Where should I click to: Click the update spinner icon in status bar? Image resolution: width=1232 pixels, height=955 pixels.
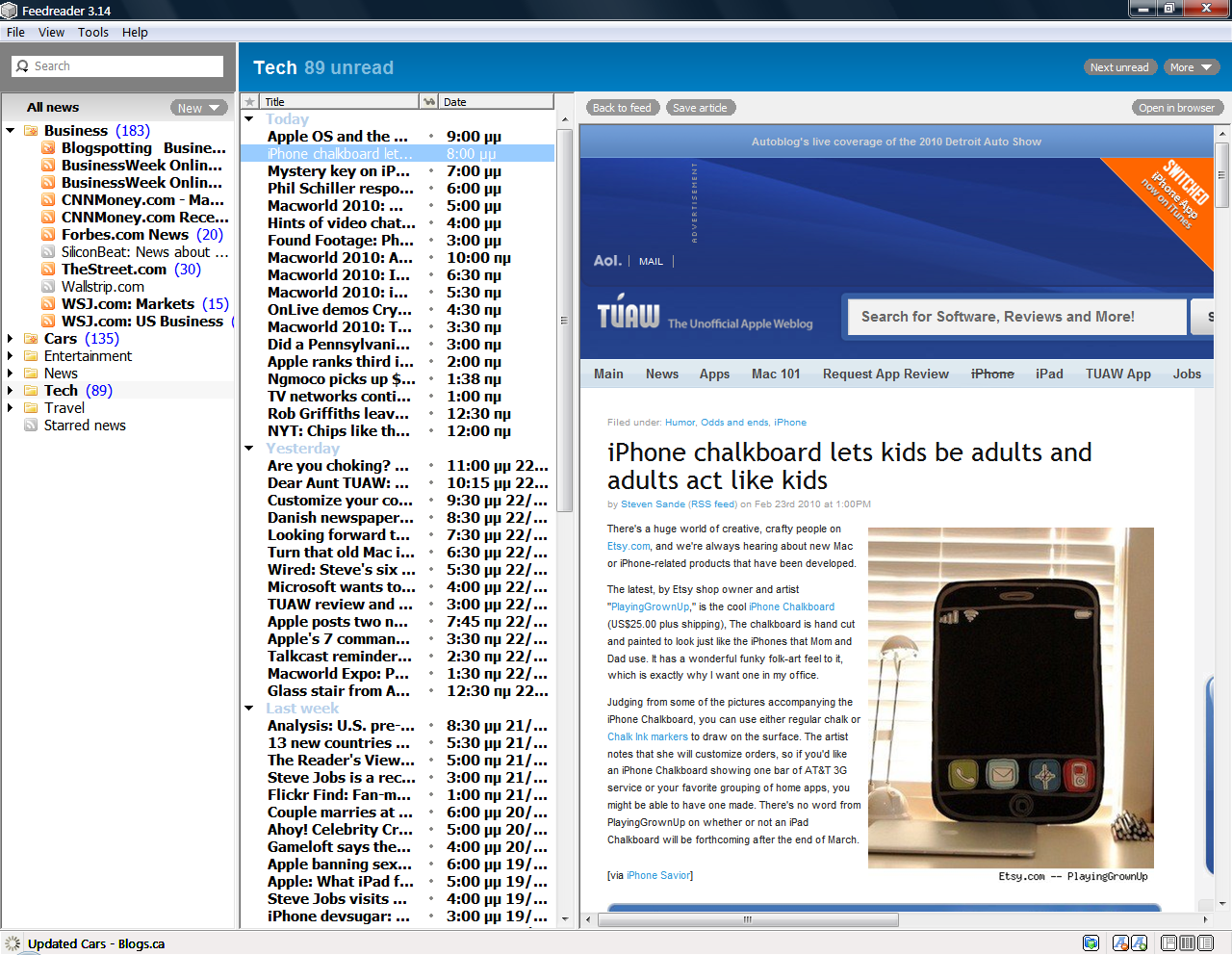click(12, 943)
